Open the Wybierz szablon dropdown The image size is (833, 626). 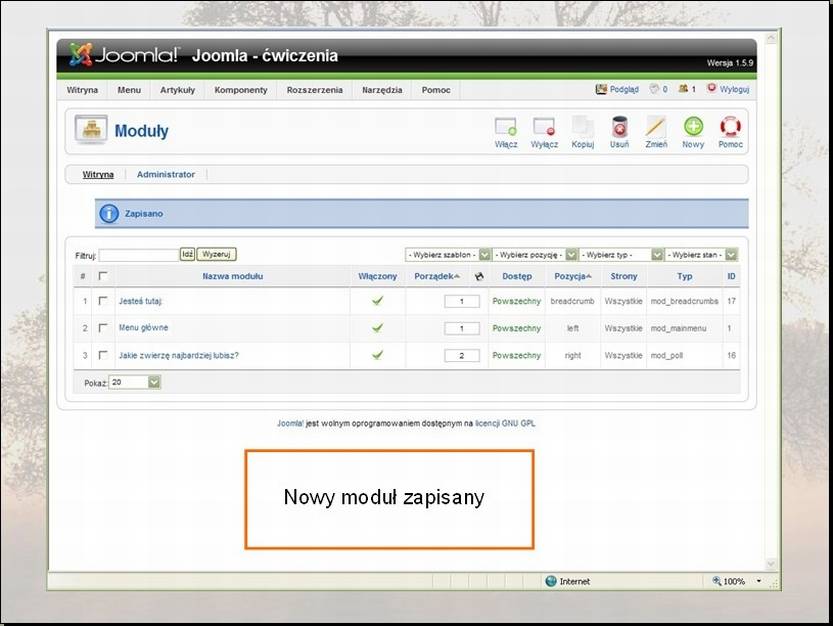click(448, 255)
